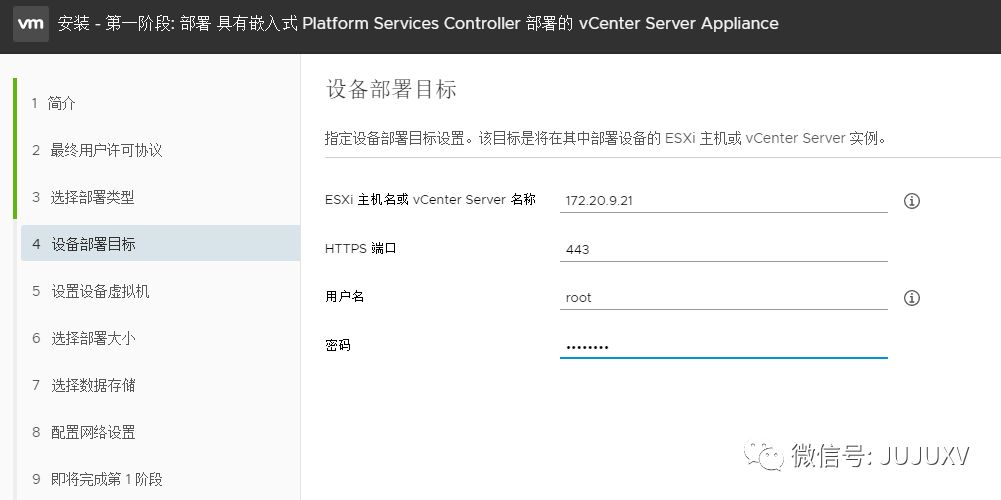Click the installer title text in header bar
This screenshot has height=500, width=1001.
(x=418, y=24)
